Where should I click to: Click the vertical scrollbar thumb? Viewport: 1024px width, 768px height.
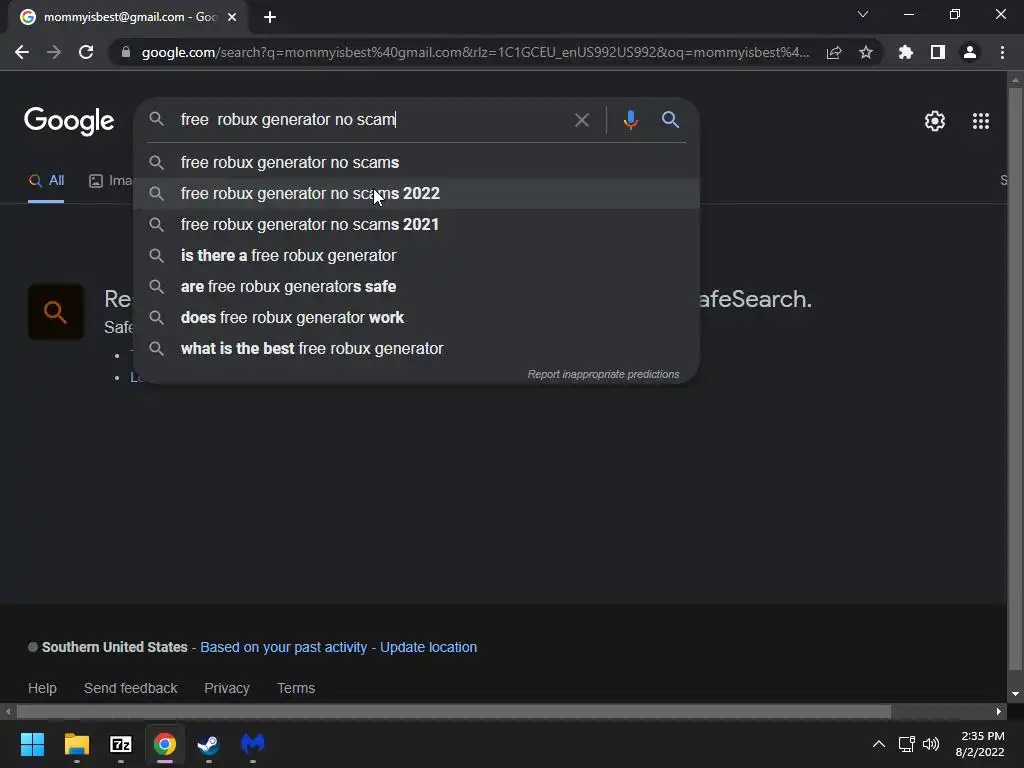(1015, 379)
